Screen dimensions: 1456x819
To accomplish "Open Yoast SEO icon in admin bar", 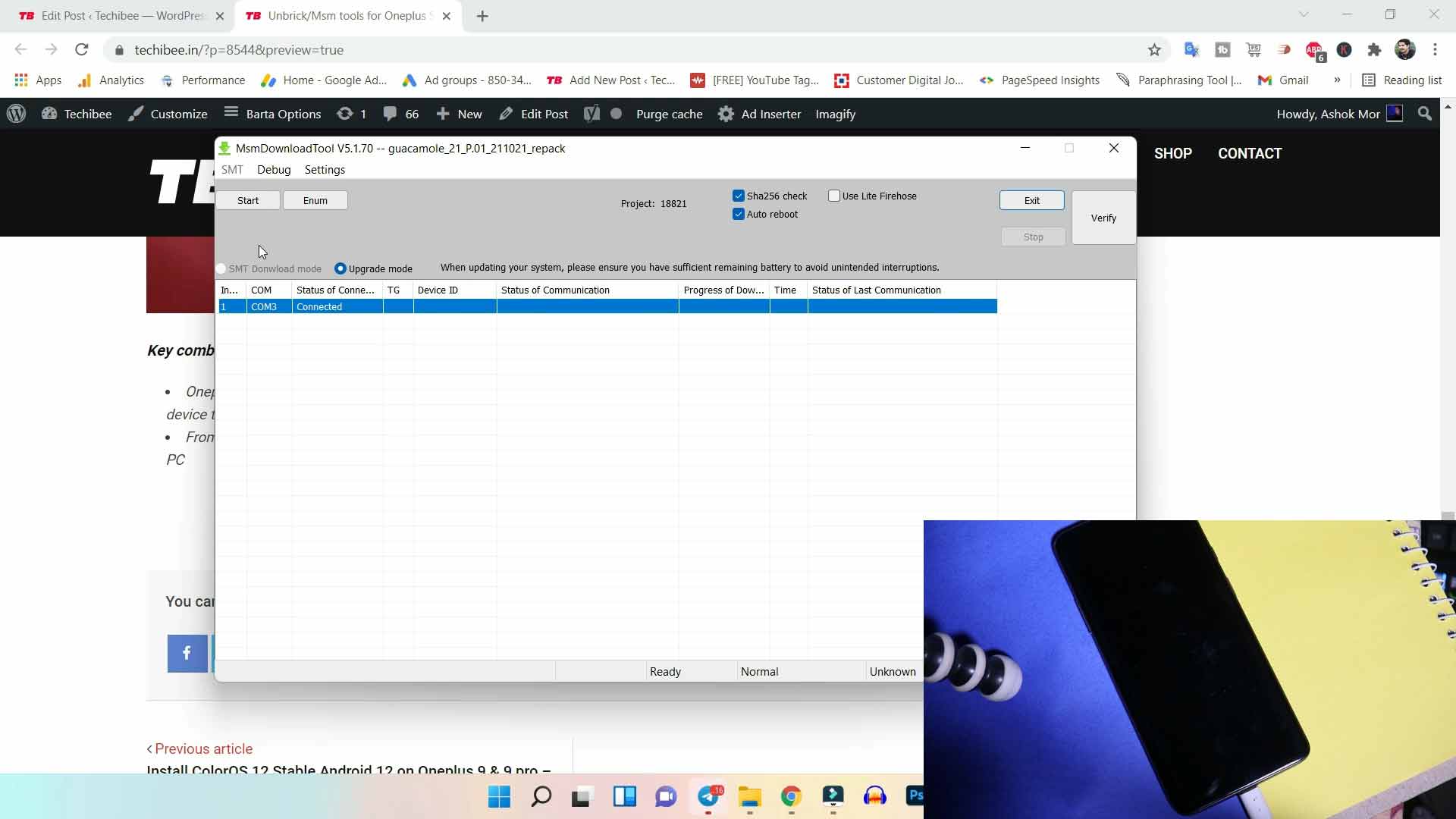I will pos(591,114).
